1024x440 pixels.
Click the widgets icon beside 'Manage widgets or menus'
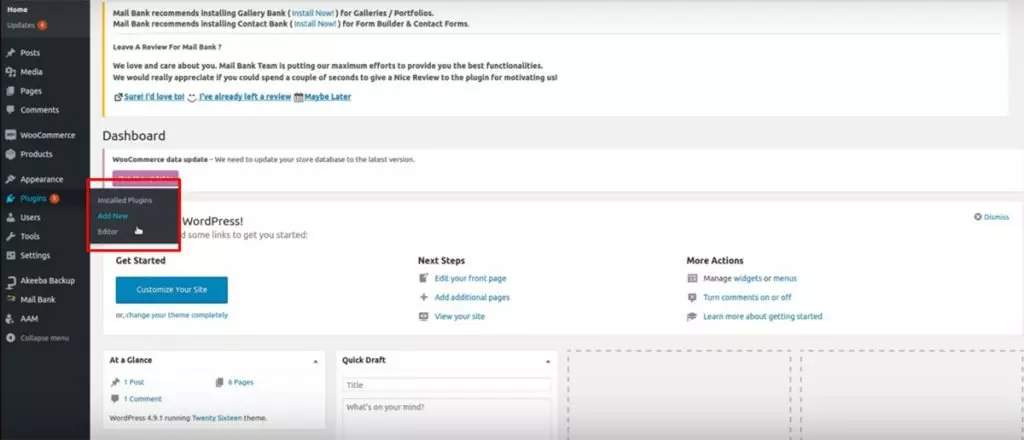pyautogui.click(x=692, y=278)
